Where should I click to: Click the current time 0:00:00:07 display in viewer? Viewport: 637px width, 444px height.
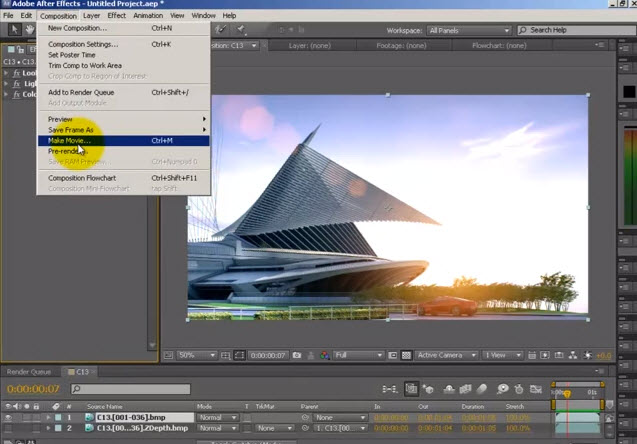268,355
